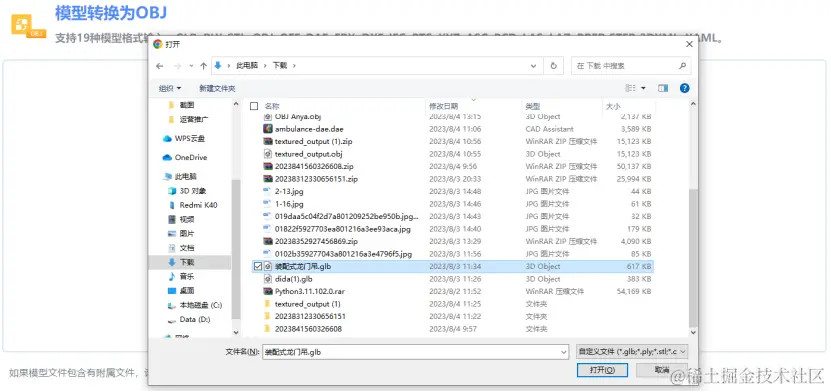Viewport: 831px width, 392px height.
Task: Click 模型转换为OBJ page heading
Action: pos(110,13)
